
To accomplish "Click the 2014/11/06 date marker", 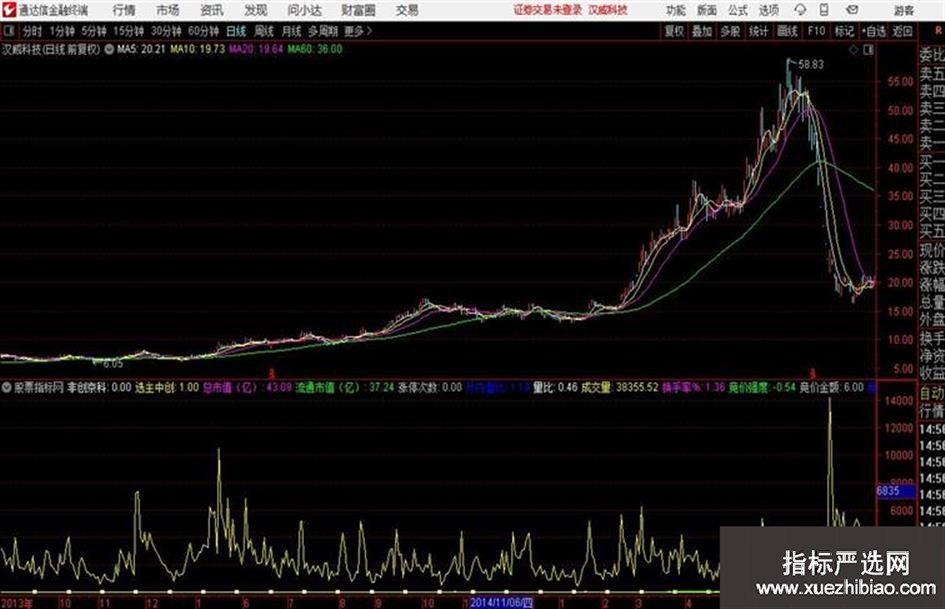I will [501, 602].
